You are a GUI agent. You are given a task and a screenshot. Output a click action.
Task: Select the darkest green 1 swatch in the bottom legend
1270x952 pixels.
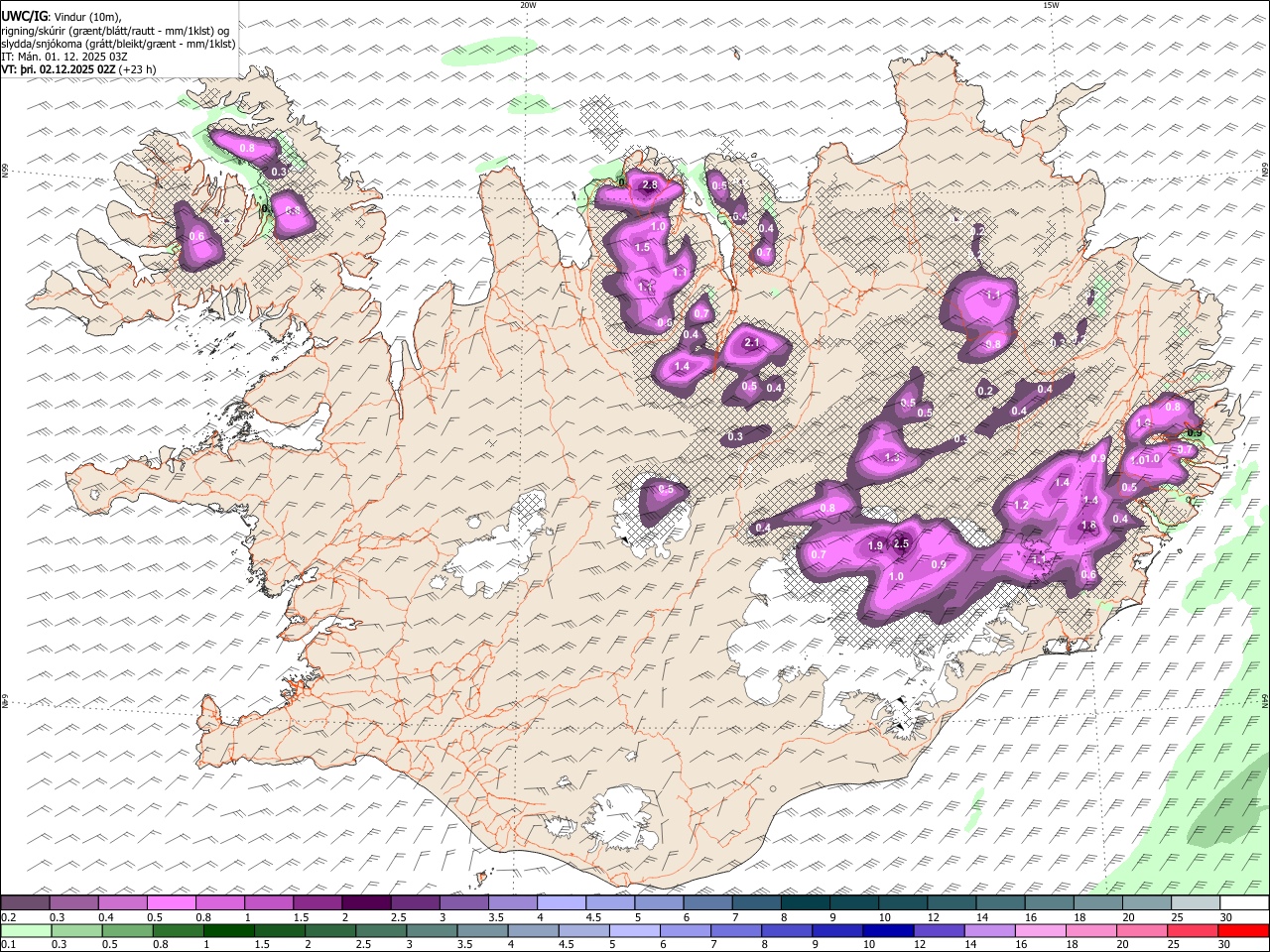pyautogui.click(x=228, y=931)
